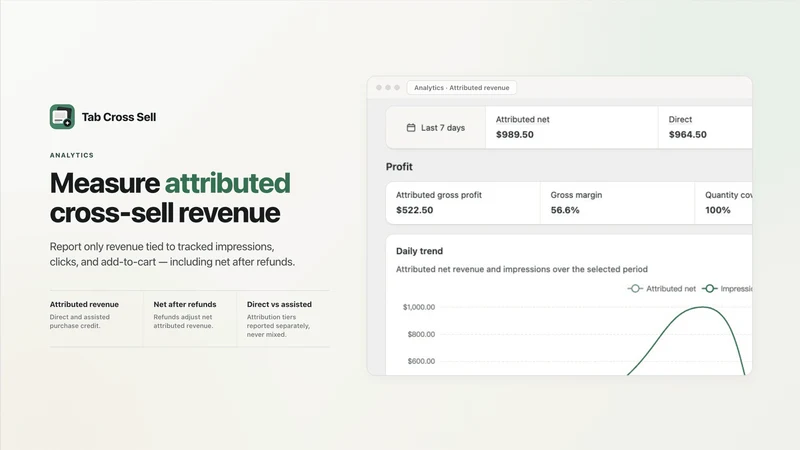Screen dimensions: 800x450
Task: Click the Tab Cross Sell brand name
Action: (119, 117)
